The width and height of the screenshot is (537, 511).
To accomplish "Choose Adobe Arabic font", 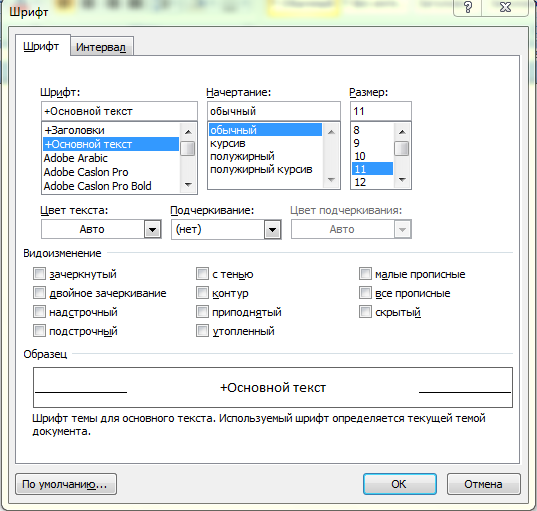I will point(111,158).
